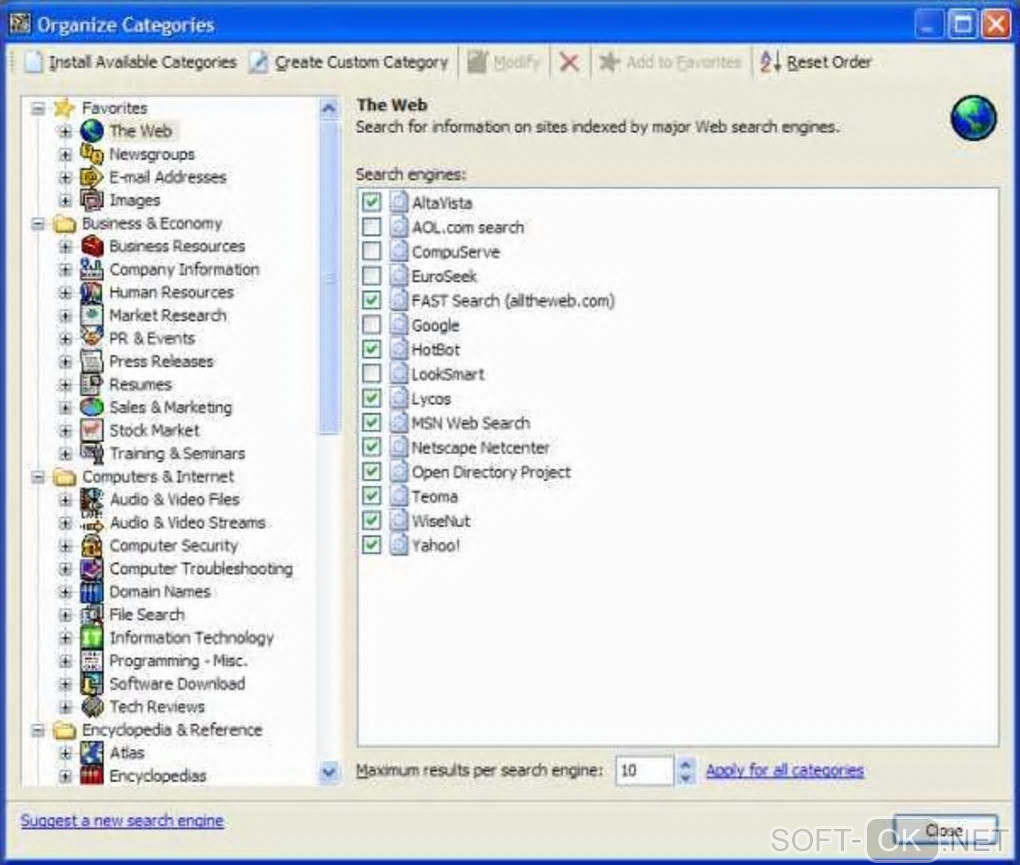The image size is (1020, 865).
Task: Expand the Newsgroups tree node
Action: tap(66, 155)
